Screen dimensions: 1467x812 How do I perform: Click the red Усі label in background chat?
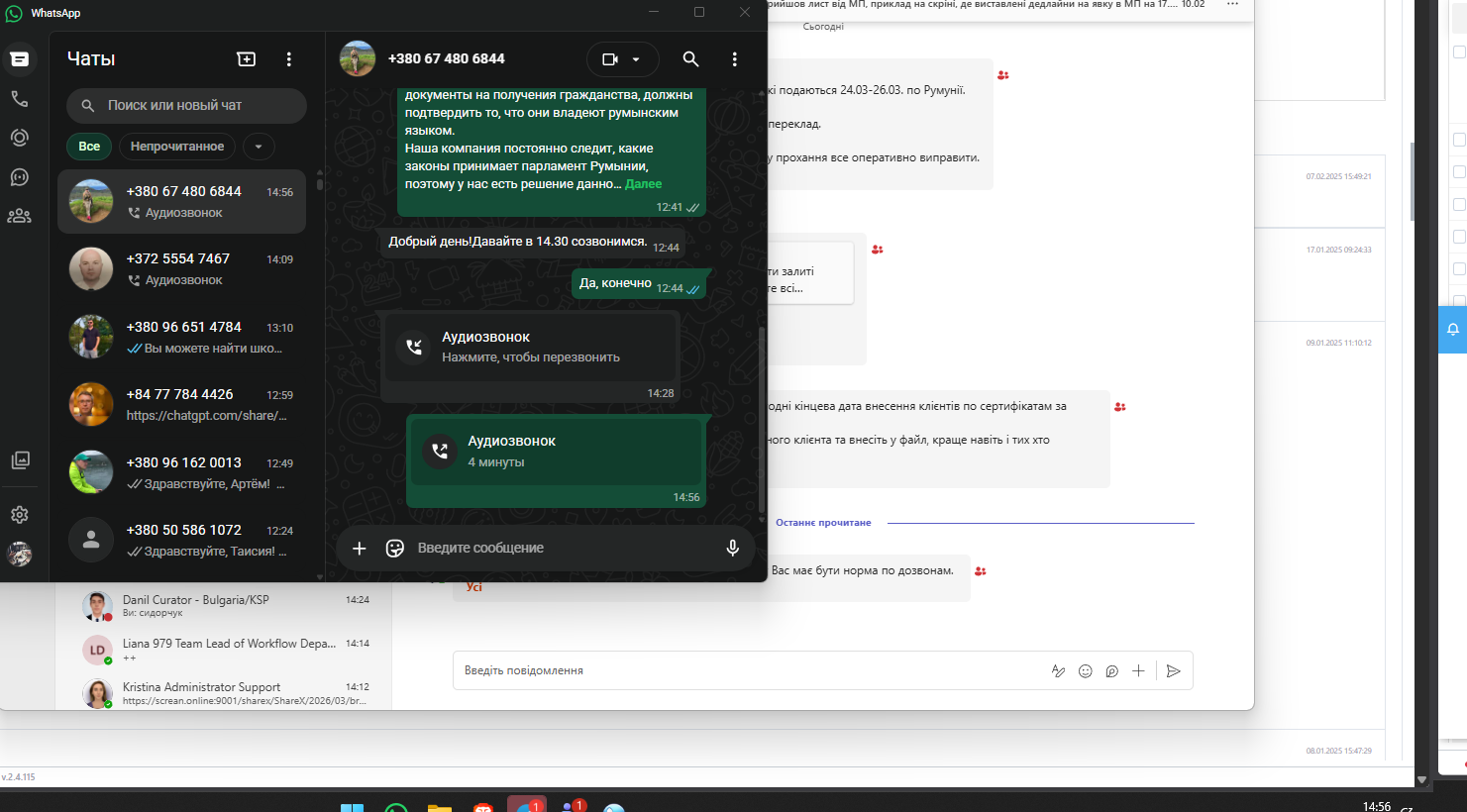click(x=474, y=587)
